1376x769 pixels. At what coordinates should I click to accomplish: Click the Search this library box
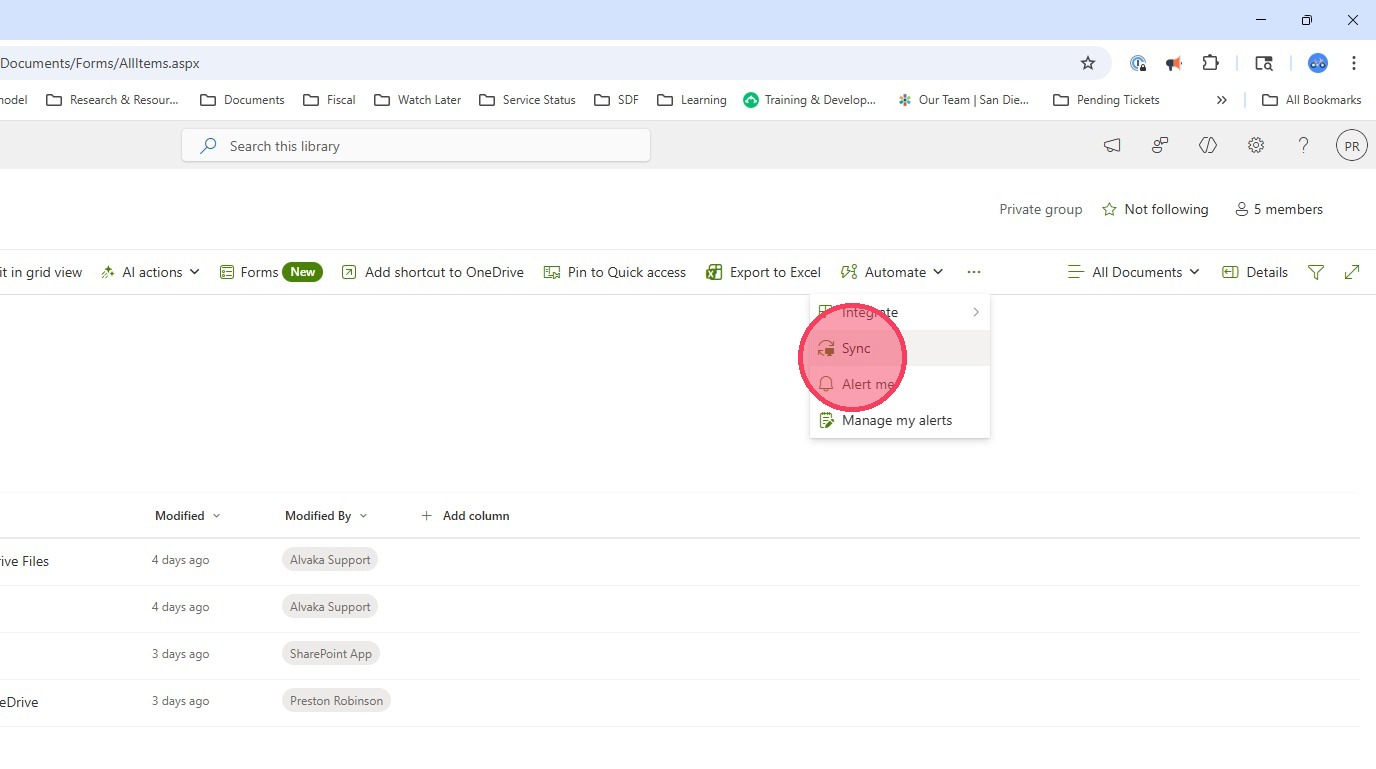tap(416, 146)
